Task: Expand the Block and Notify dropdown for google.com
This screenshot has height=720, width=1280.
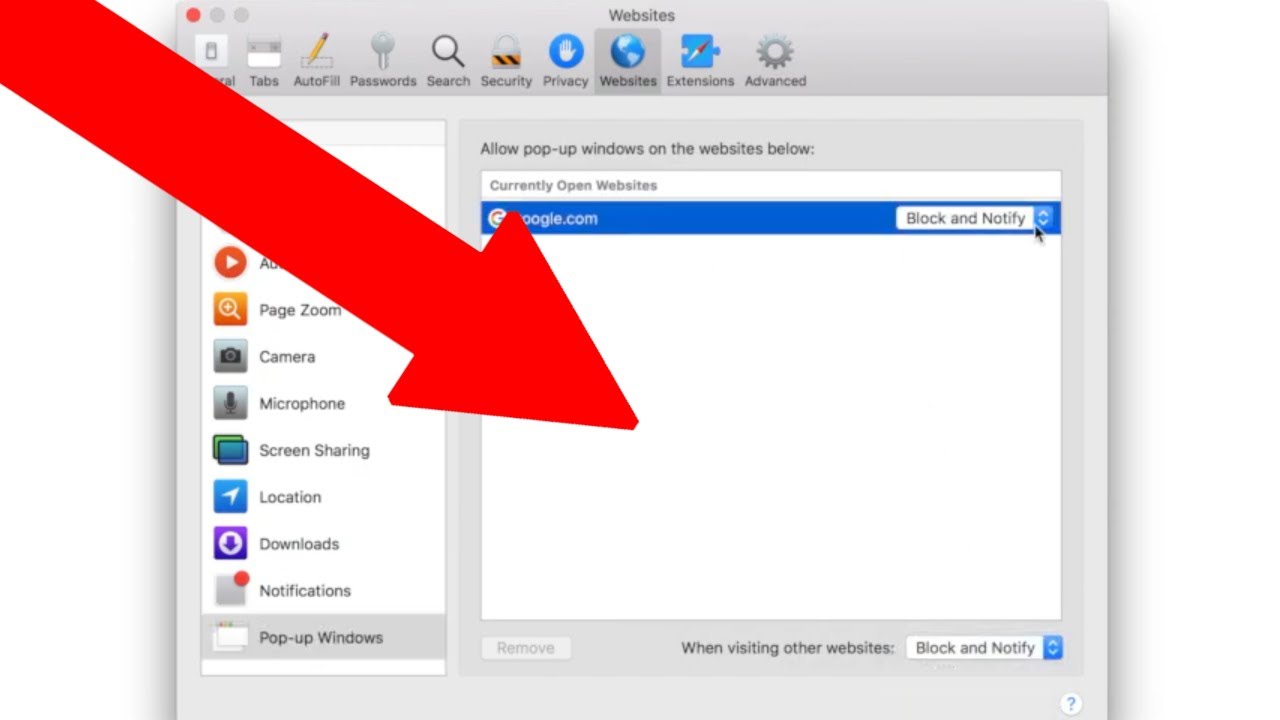Action: pyautogui.click(x=1043, y=218)
